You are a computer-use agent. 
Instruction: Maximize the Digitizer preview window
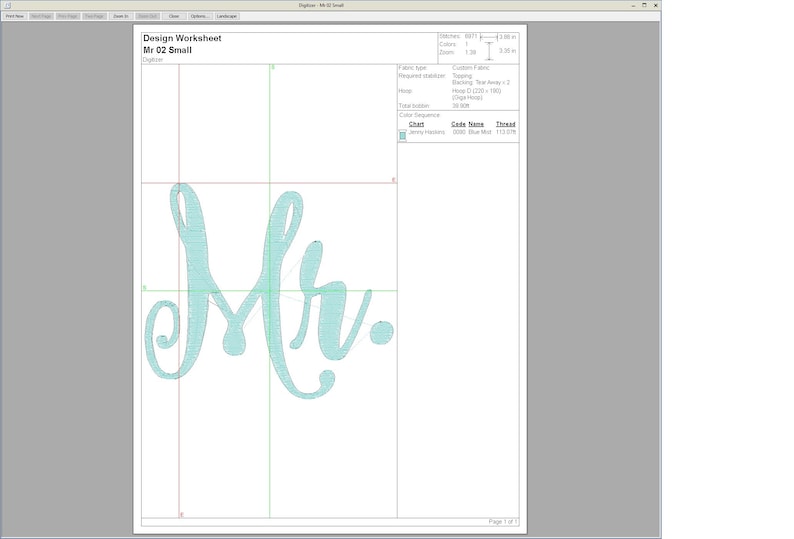click(x=644, y=5)
